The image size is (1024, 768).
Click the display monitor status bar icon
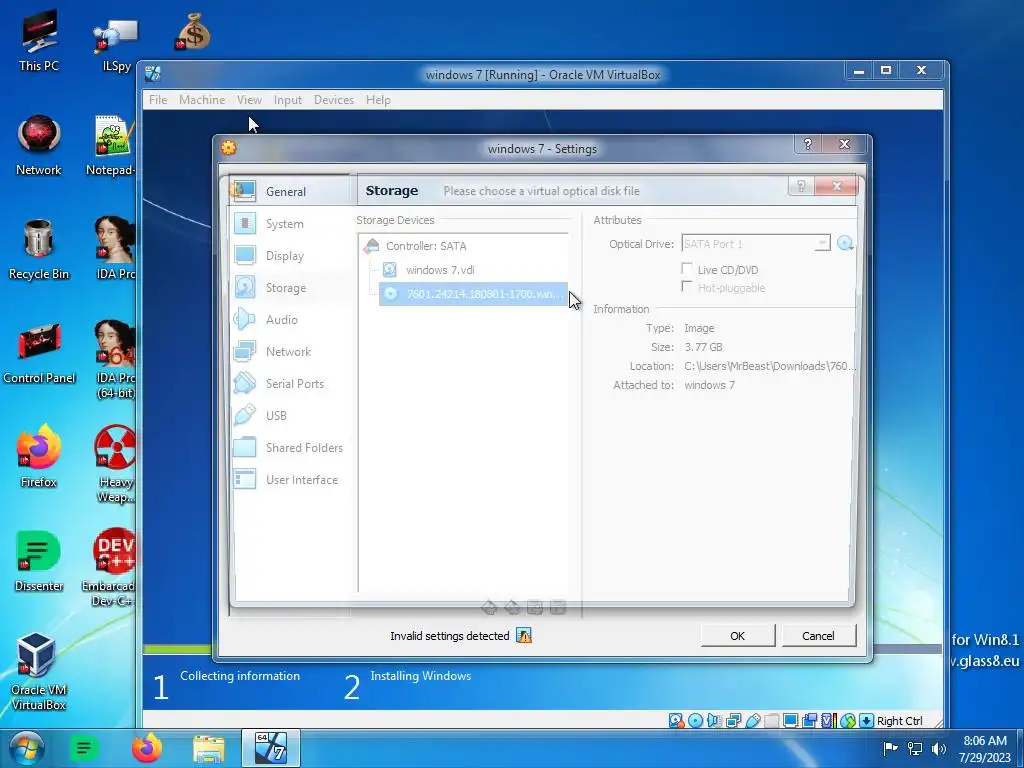click(x=791, y=720)
